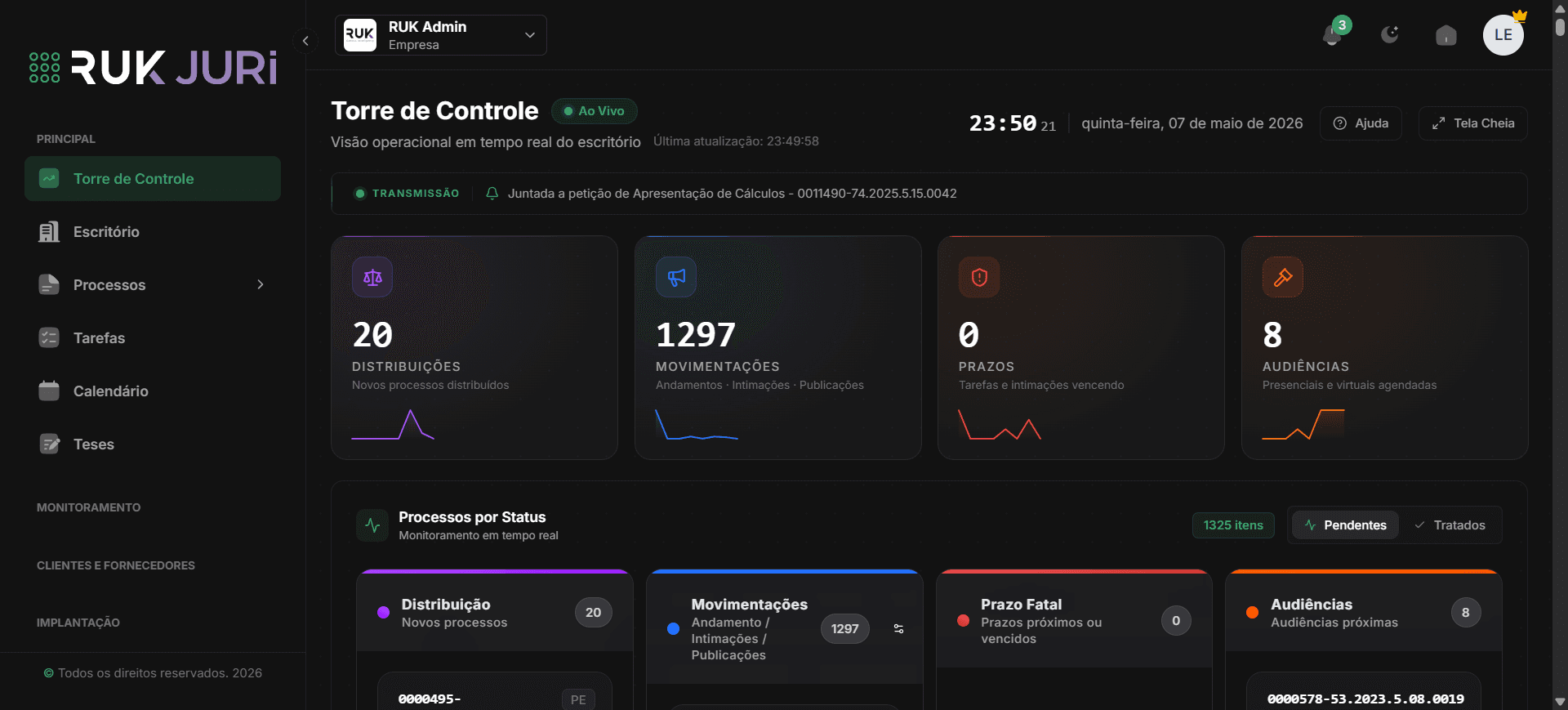Click the Movimentações sparkline chart

click(697, 425)
